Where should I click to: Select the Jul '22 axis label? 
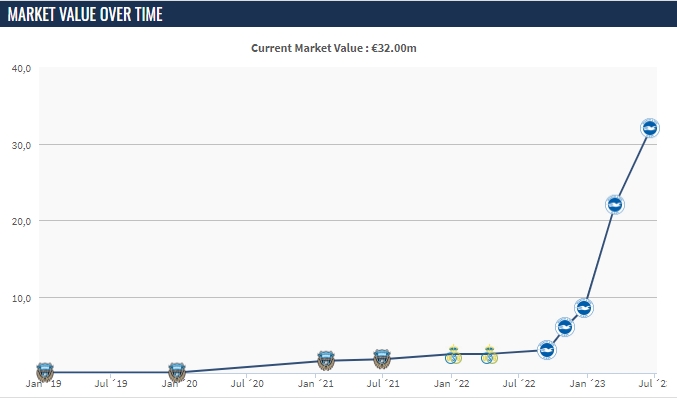[x=519, y=383]
